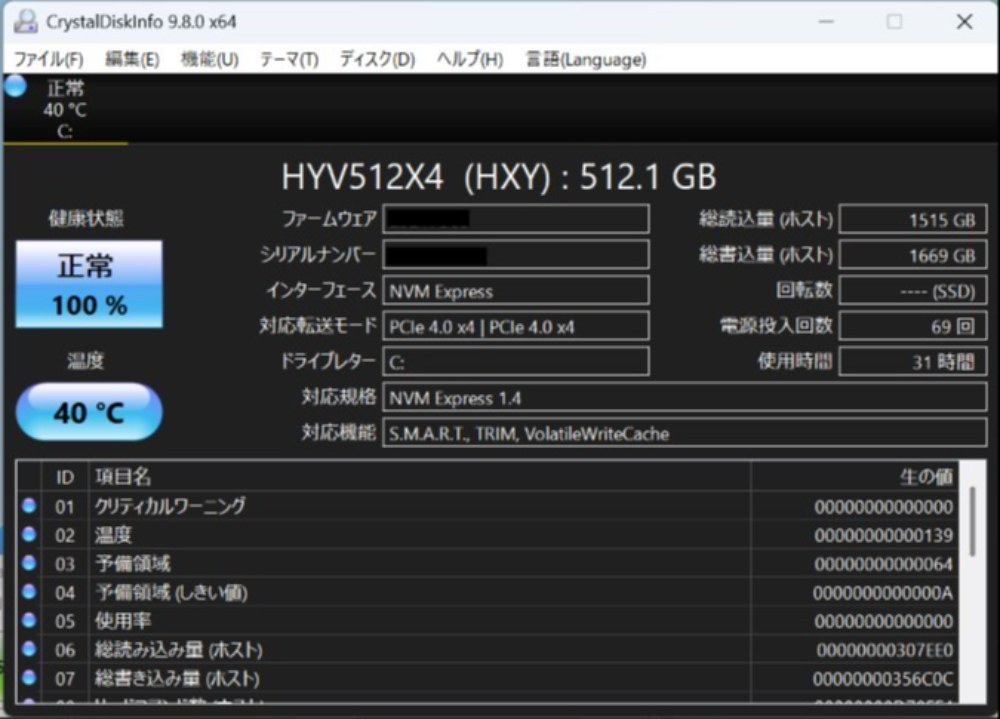Click the ドライブレター field showing C:
The image size is (1000, 719).
coord(516,362)
